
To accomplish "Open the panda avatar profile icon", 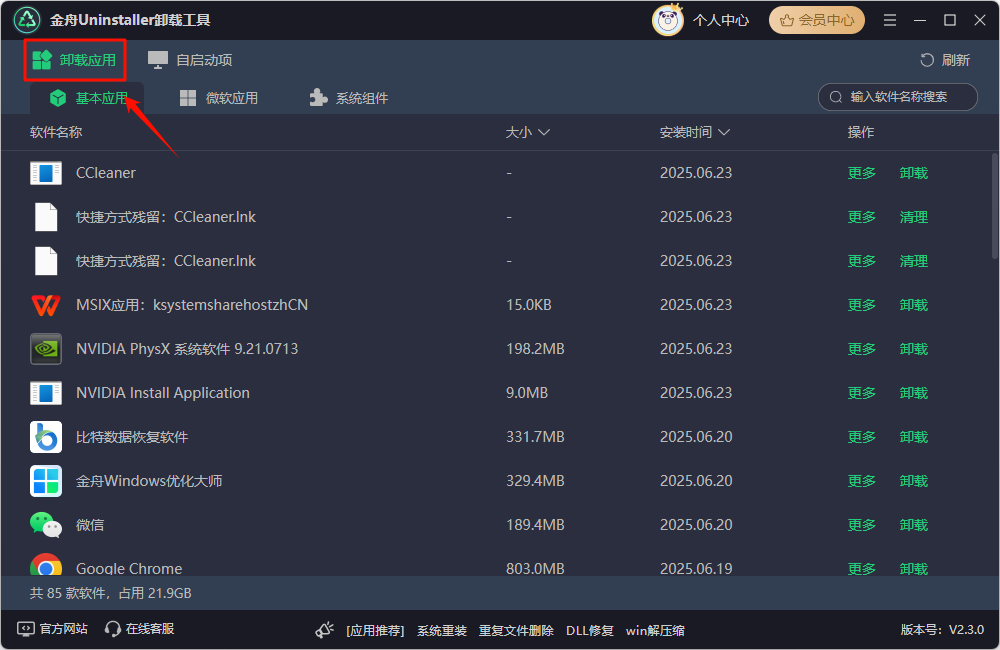I will pyautogui.click(x=668, y=20).
